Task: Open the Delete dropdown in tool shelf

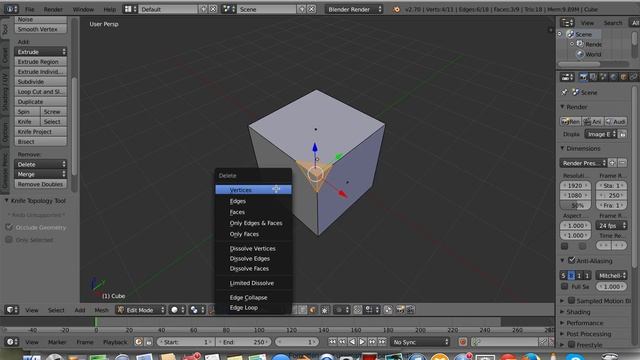Action: point(41,164)
